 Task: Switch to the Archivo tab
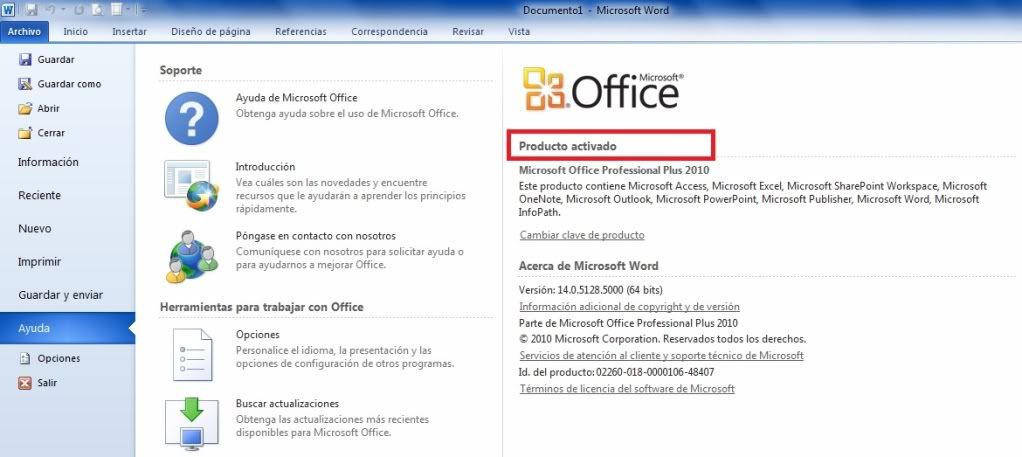[x=24, y=31]
